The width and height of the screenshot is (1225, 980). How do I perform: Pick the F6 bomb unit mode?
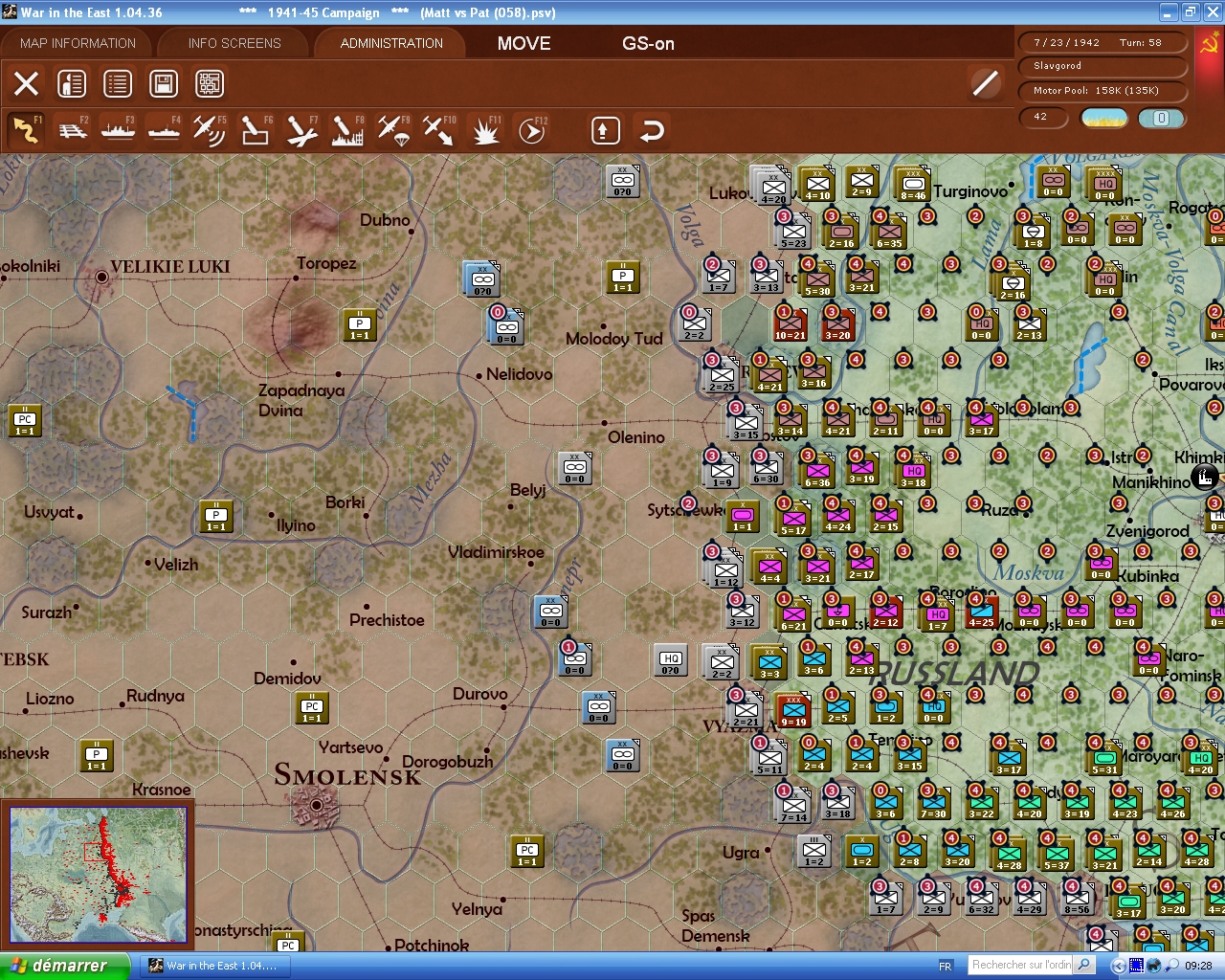[x=256, y=130]
